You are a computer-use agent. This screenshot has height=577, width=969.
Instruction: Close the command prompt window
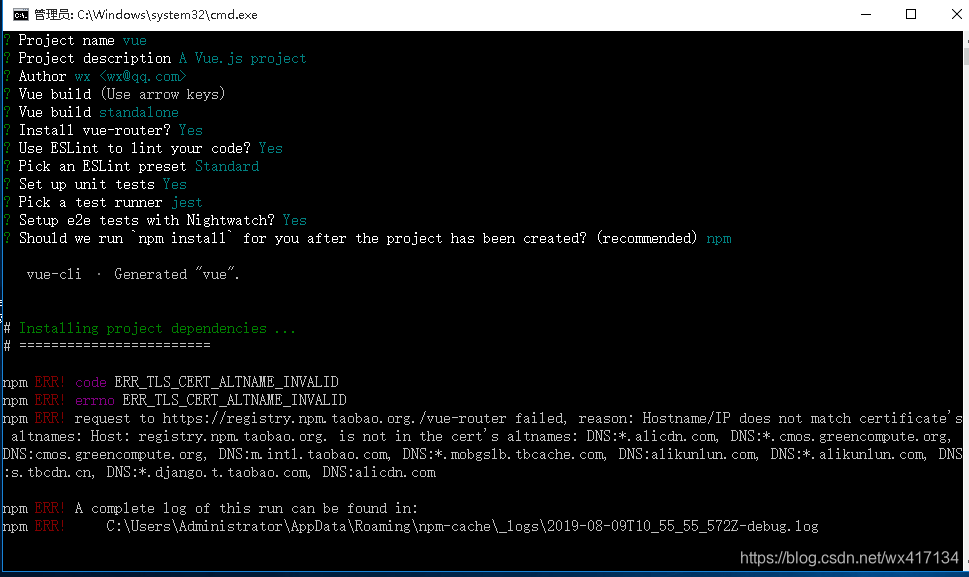pyautogui.click(x=955, y=15)
